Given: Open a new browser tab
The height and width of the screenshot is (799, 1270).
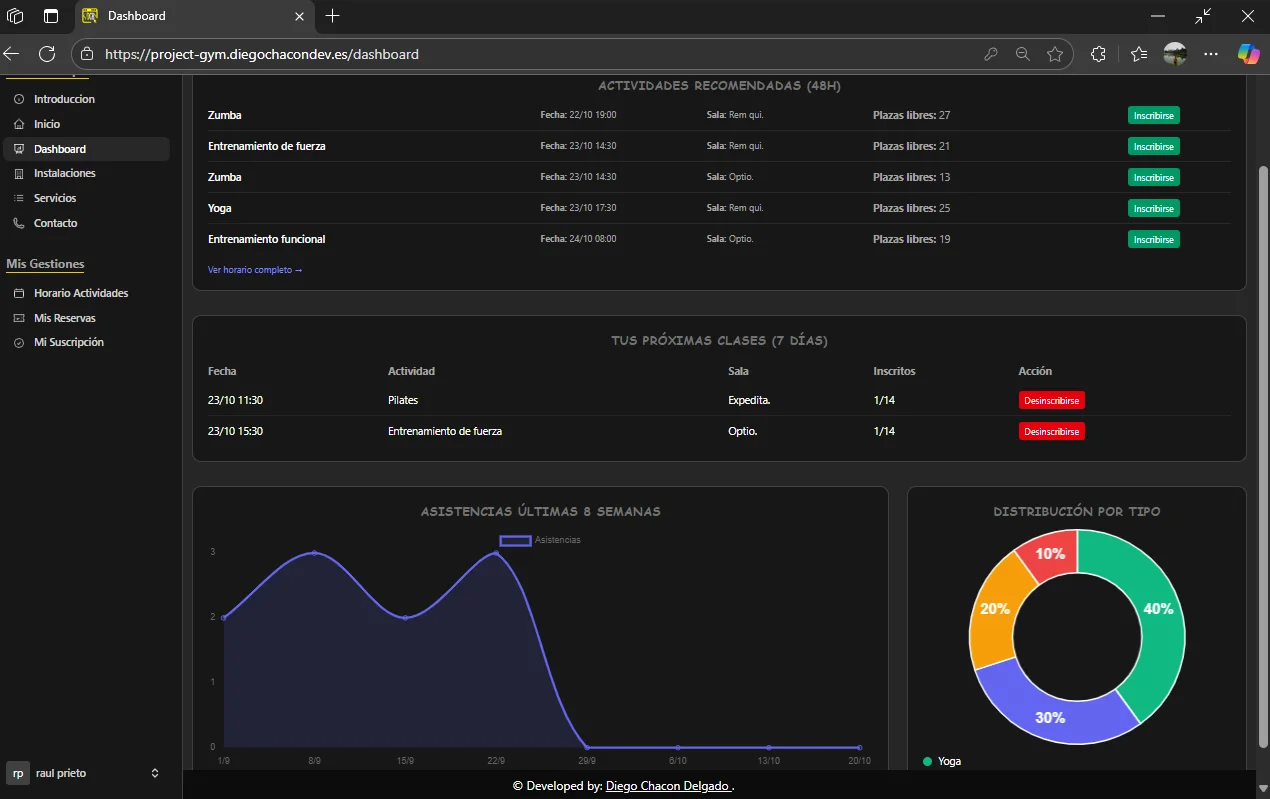Looking at the screenshot, I should point(333,16).
